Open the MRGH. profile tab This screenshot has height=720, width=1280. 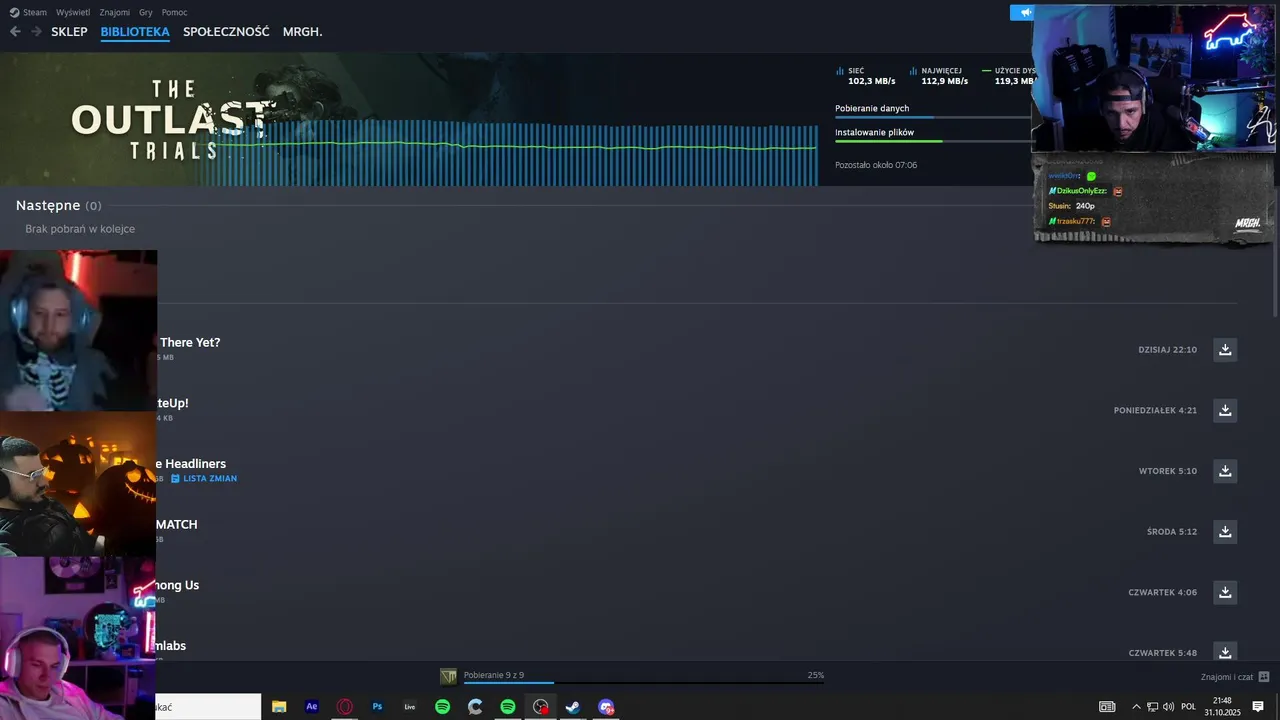(302, 32)
